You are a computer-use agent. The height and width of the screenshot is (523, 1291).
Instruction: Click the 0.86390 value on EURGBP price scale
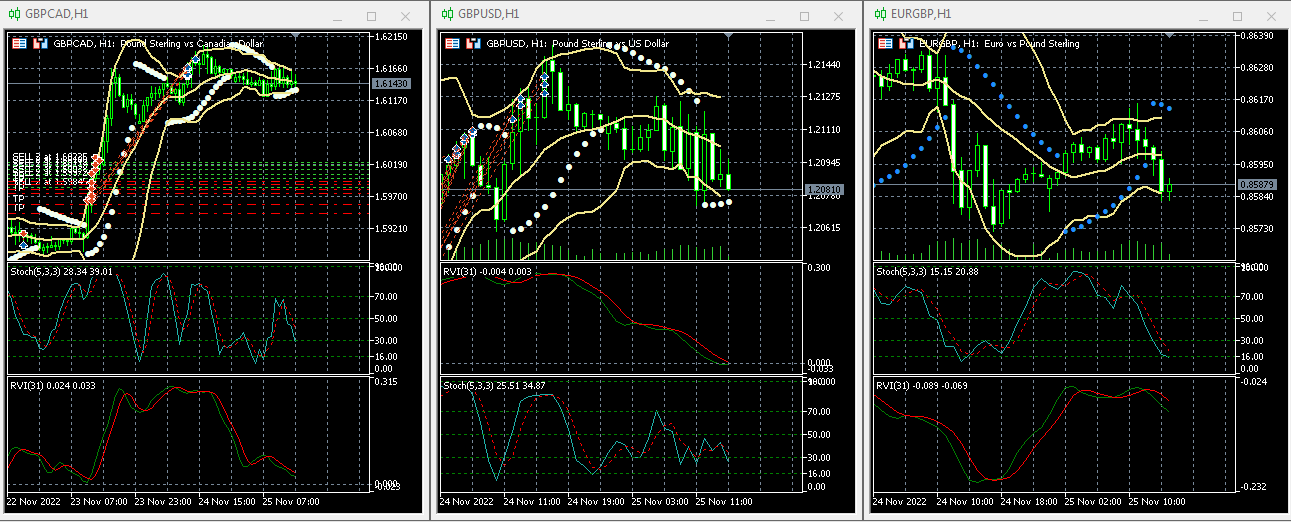click(1256, 36)
